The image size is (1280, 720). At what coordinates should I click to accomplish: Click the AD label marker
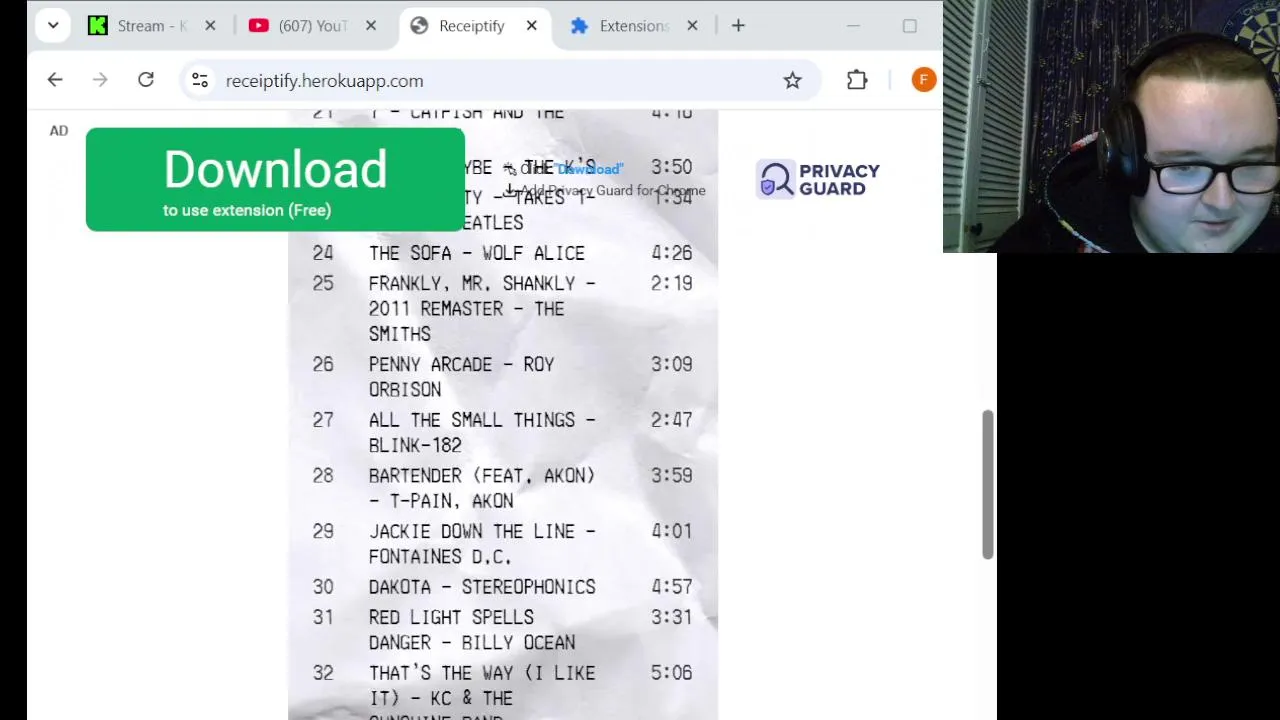[x=59, y=130]
